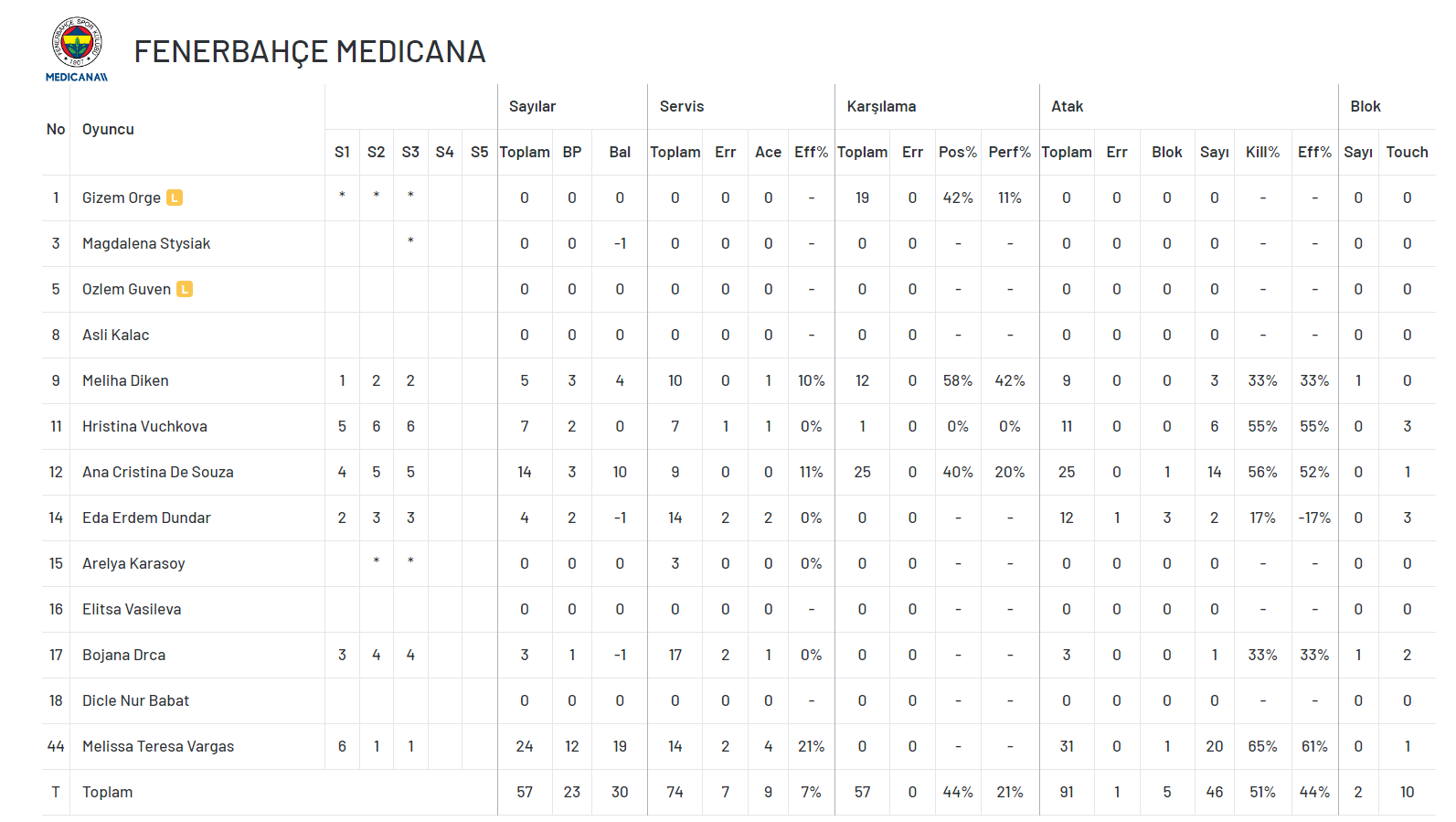1456x822 pixels.
Task: Sort by the Kill% column header
Action: coord(1262,152)
